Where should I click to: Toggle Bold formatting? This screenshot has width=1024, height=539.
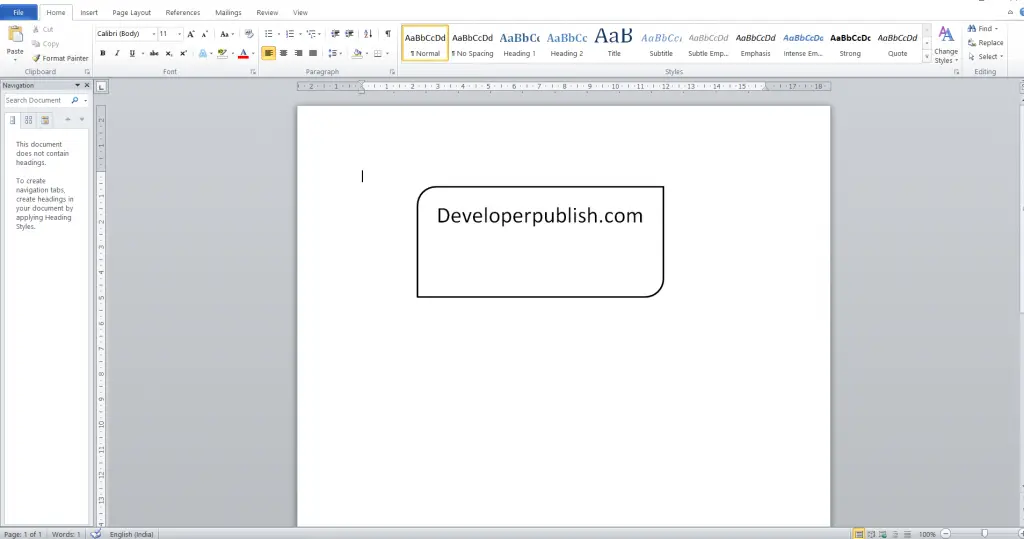pos(103,54)
